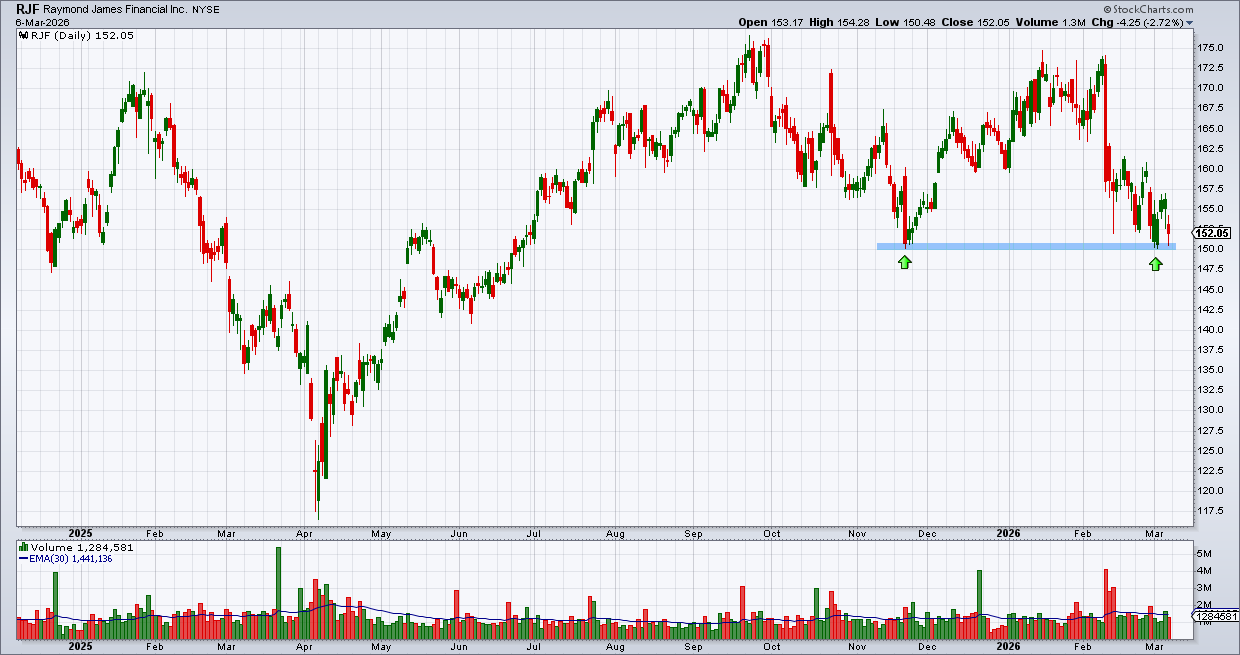Viewport: 1240px width, 655px height.
Task: Click the 120.0 price axis label
Action: 1211,490
